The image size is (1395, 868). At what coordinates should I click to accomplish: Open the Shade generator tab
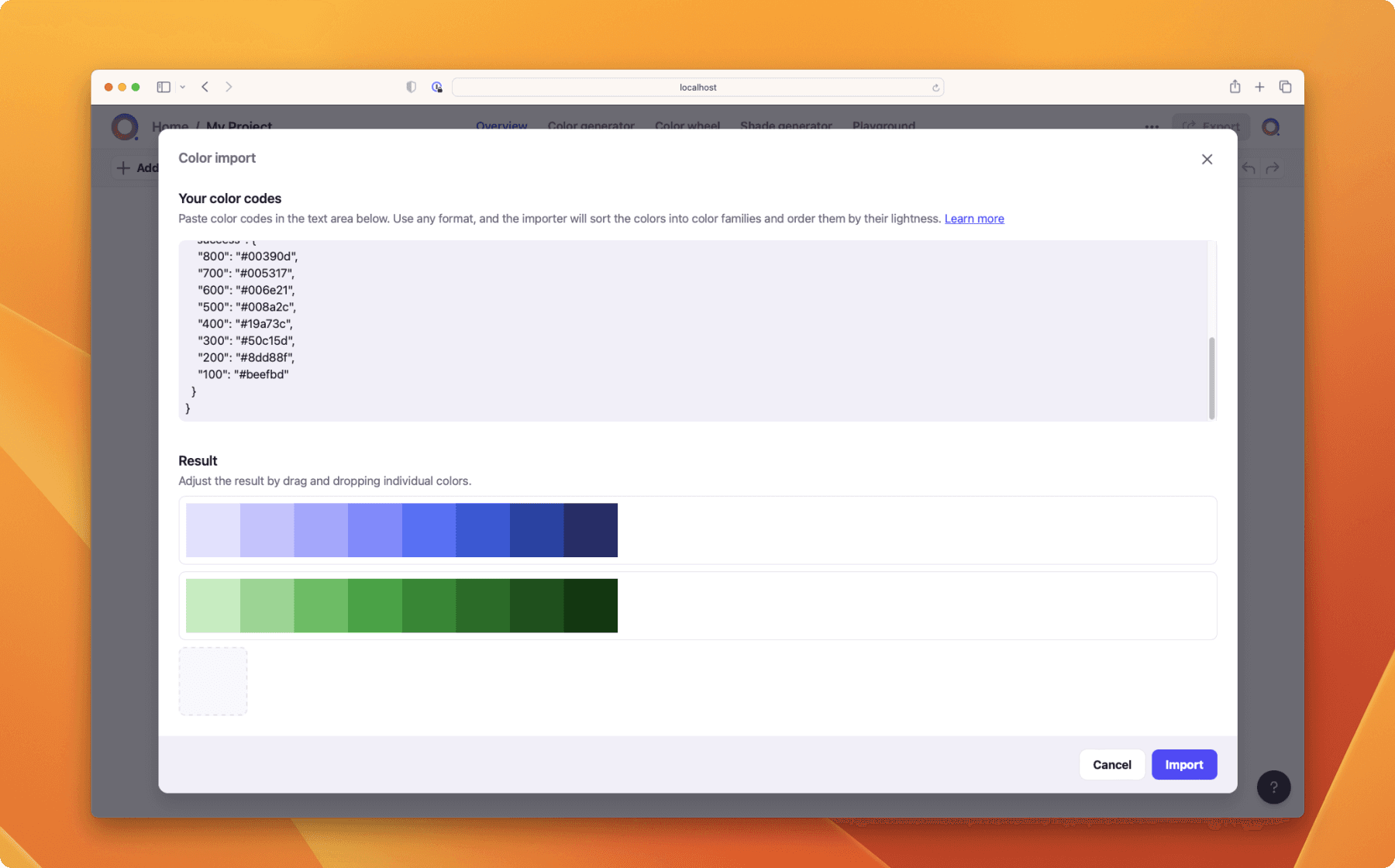[x=785, y=126]
